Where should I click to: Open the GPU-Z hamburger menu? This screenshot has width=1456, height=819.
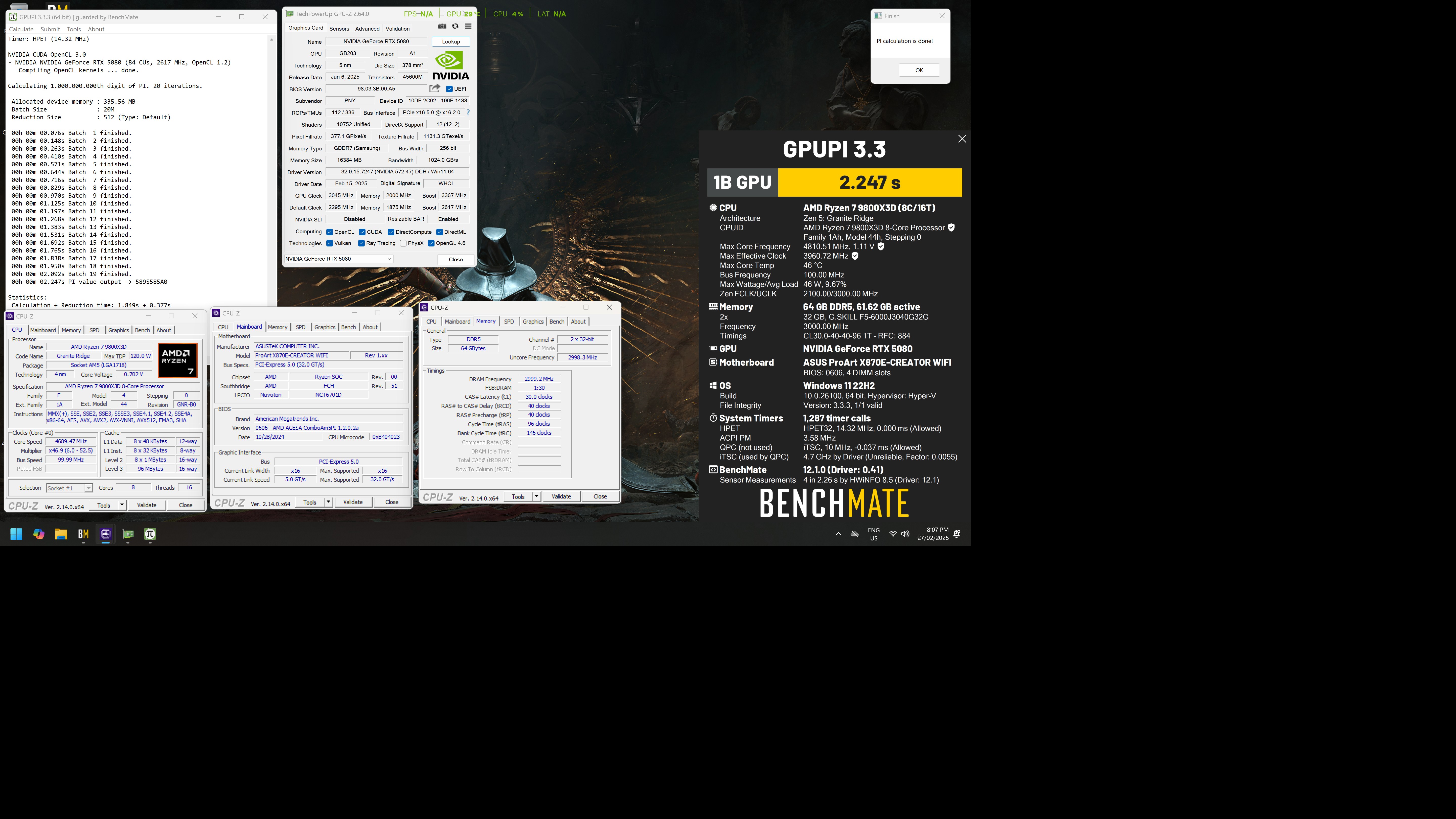pos(468,26)
